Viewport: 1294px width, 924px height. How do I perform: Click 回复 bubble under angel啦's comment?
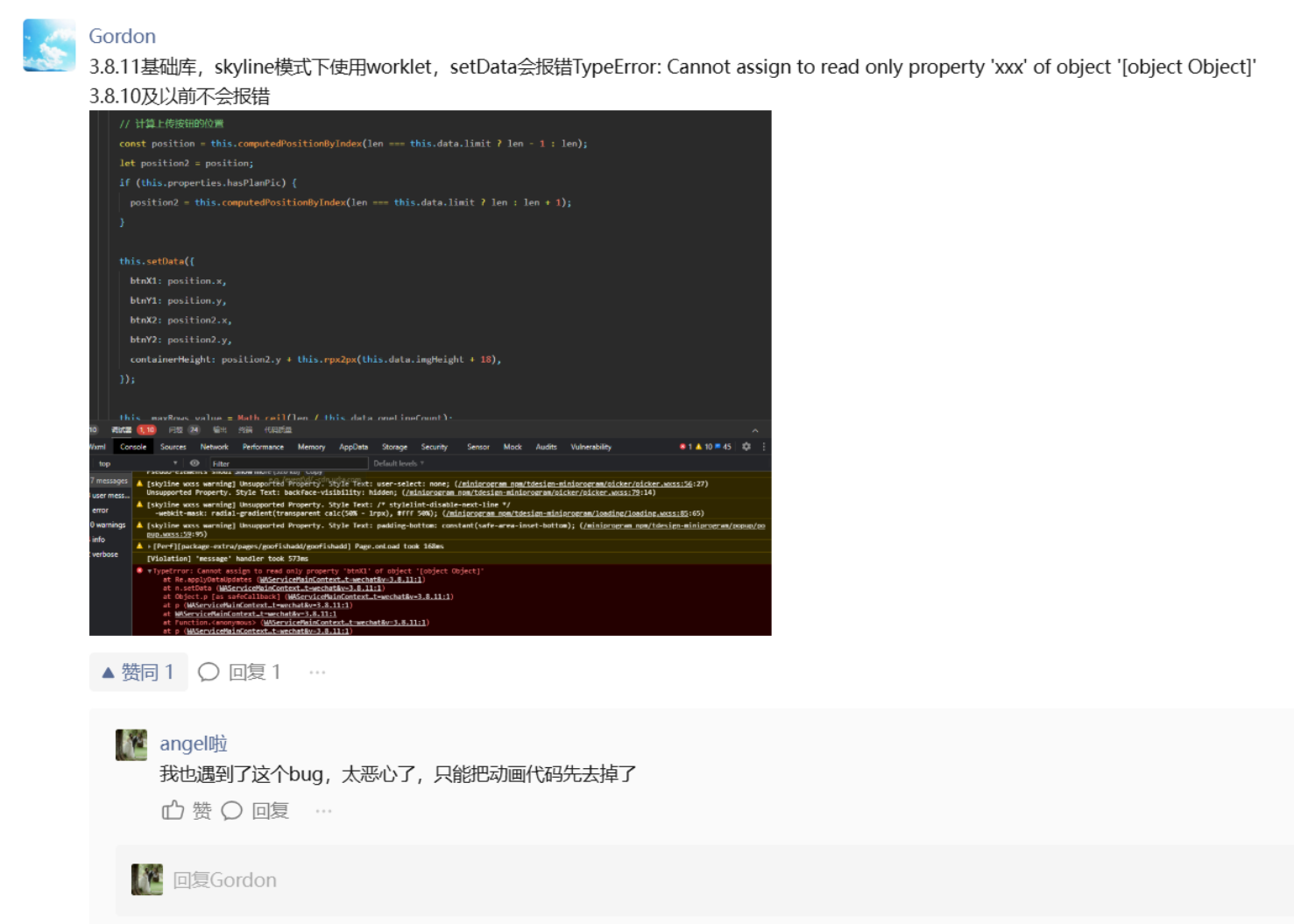point(232,810)
